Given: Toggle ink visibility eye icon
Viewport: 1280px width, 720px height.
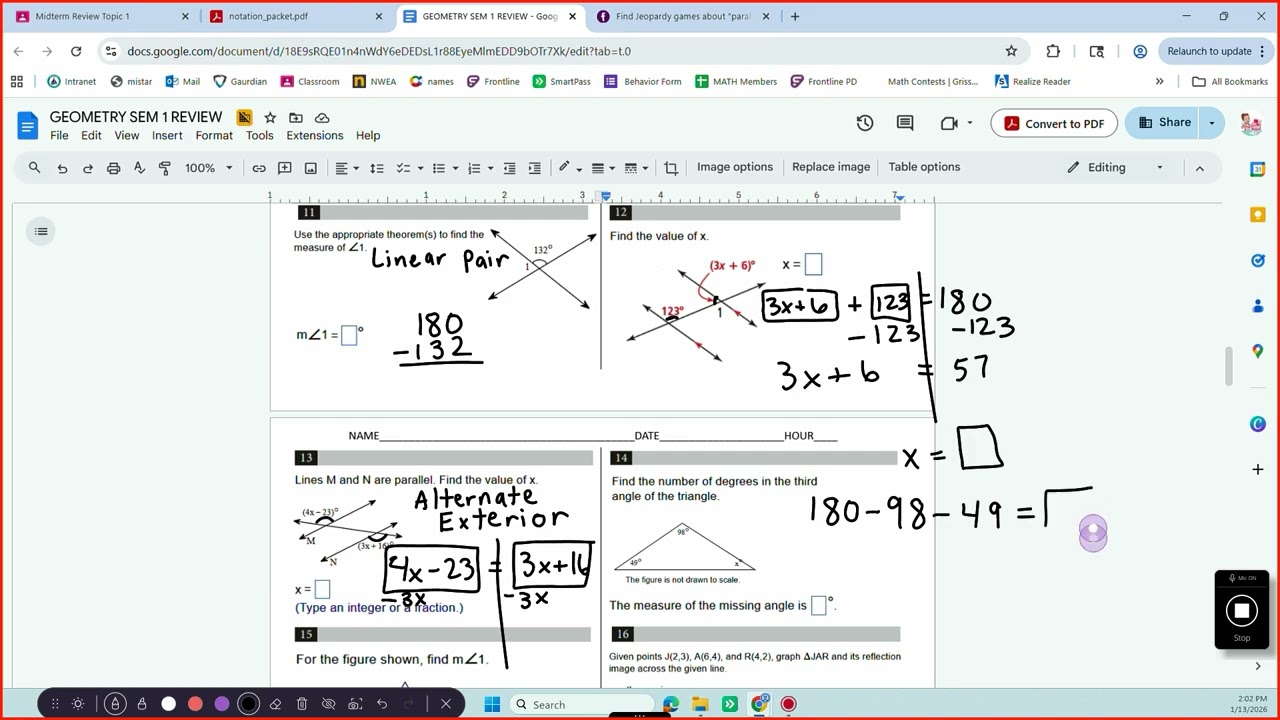Looking at the screenshot, I should [x=328, y=704].
